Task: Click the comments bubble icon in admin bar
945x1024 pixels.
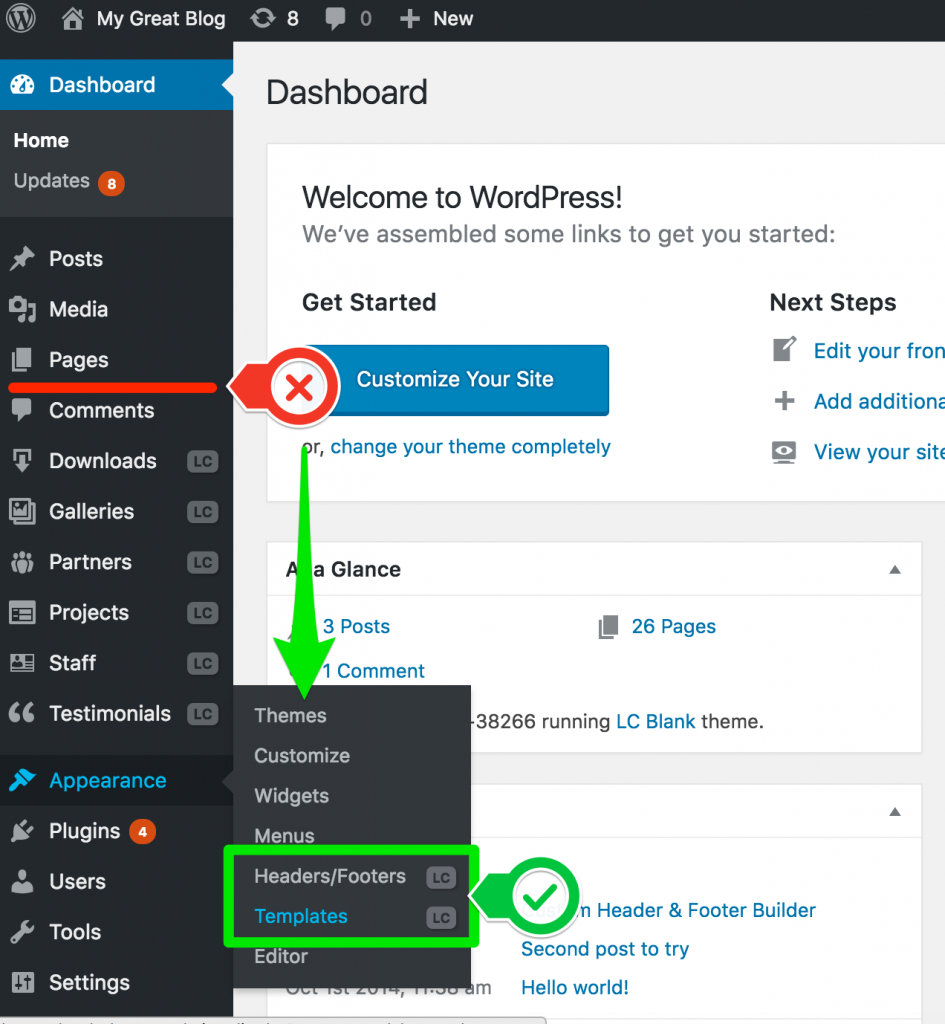Action: coord(336,19)
